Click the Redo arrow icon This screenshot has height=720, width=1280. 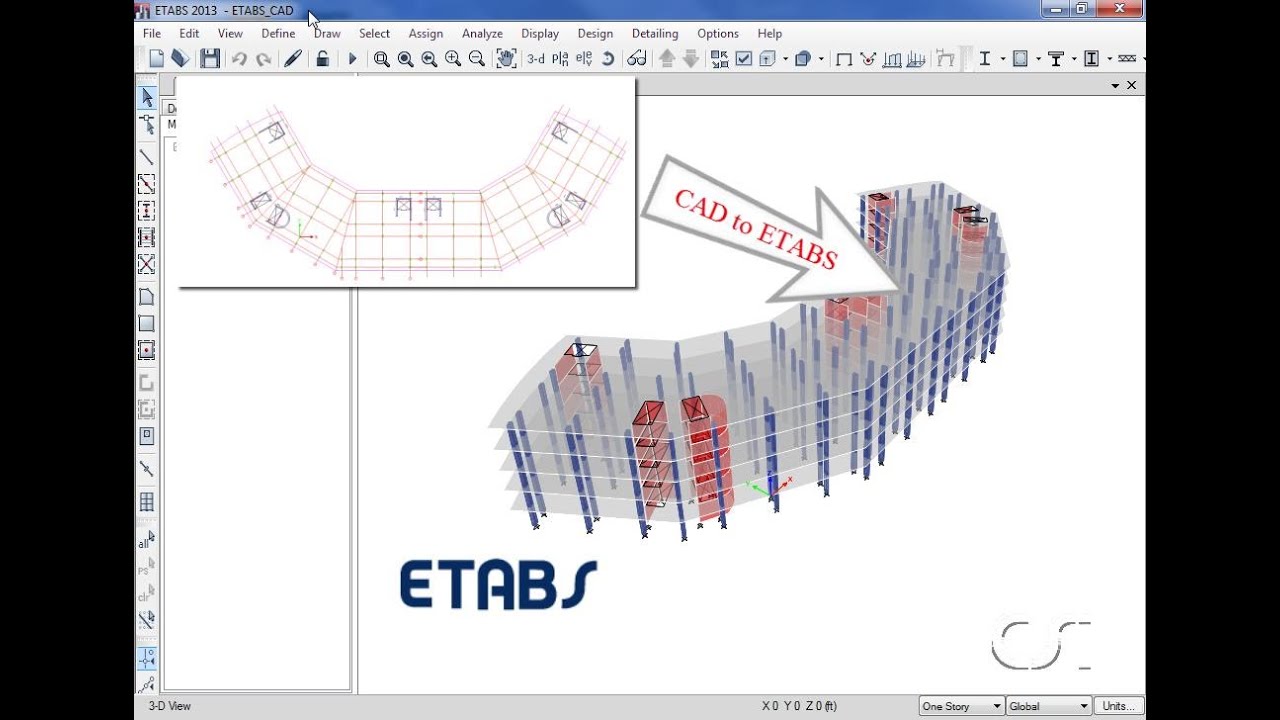[263, 59]
